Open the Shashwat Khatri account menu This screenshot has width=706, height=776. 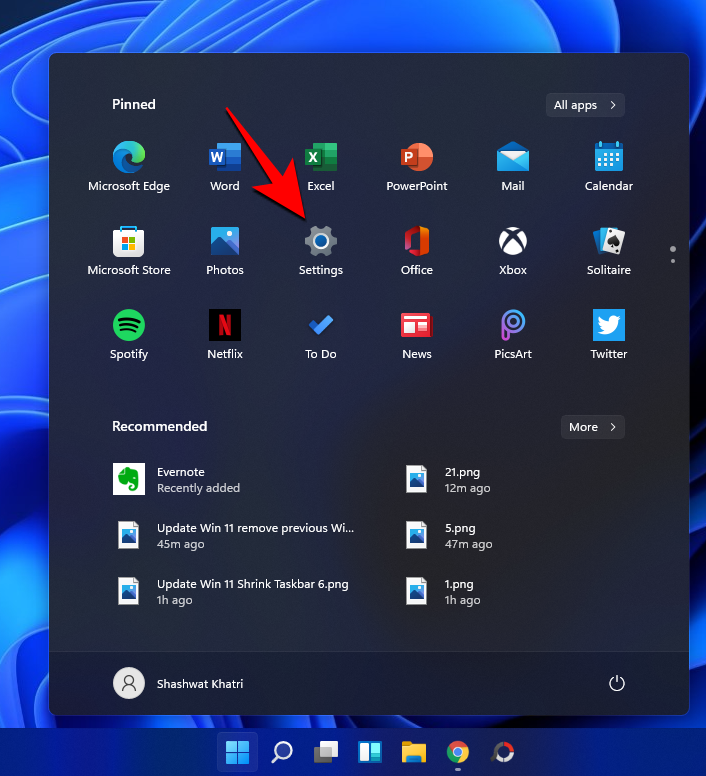180,683
